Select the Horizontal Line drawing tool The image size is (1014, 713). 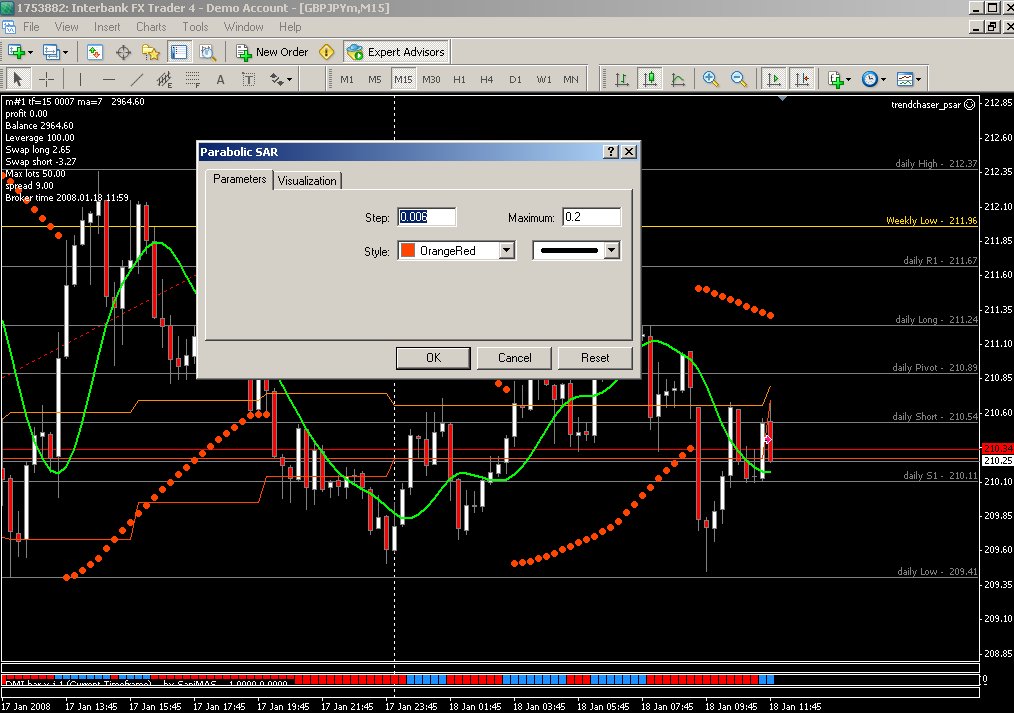[x=109, y=80]
